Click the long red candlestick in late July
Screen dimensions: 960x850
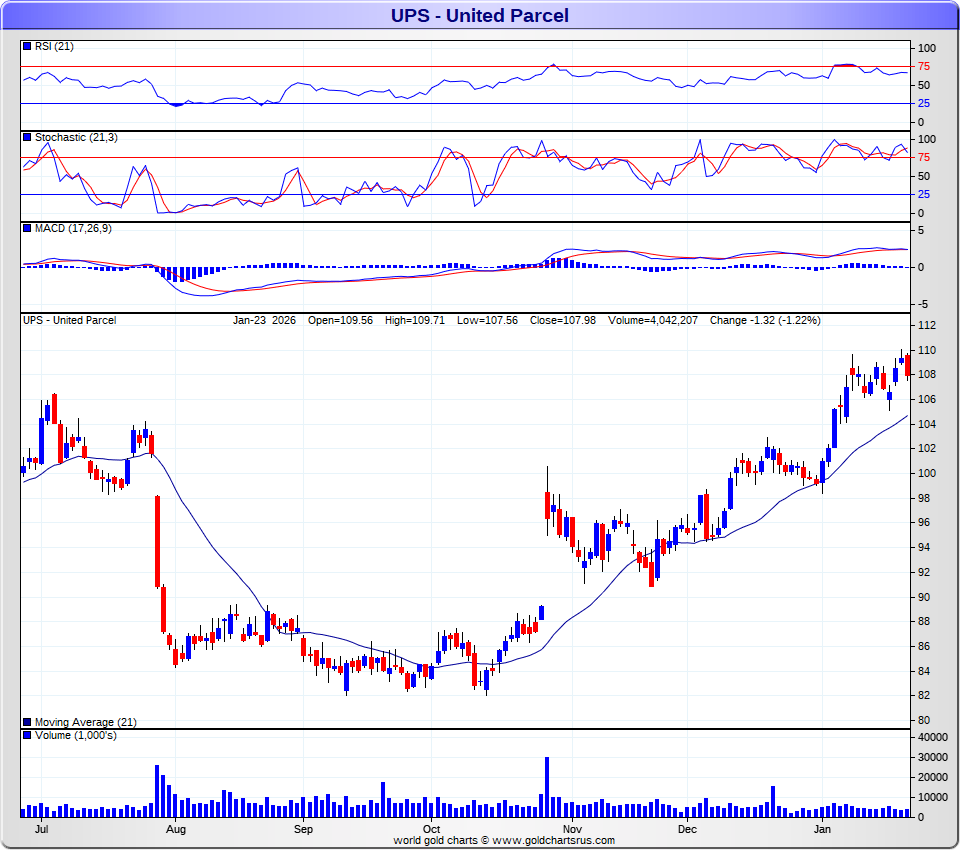pyautogui.click(x=157, y=541)
